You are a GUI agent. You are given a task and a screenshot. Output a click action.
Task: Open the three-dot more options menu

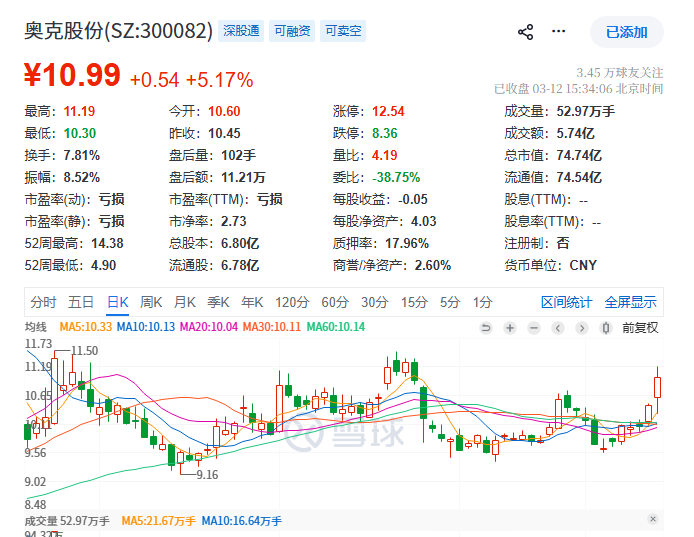[558, 31]
